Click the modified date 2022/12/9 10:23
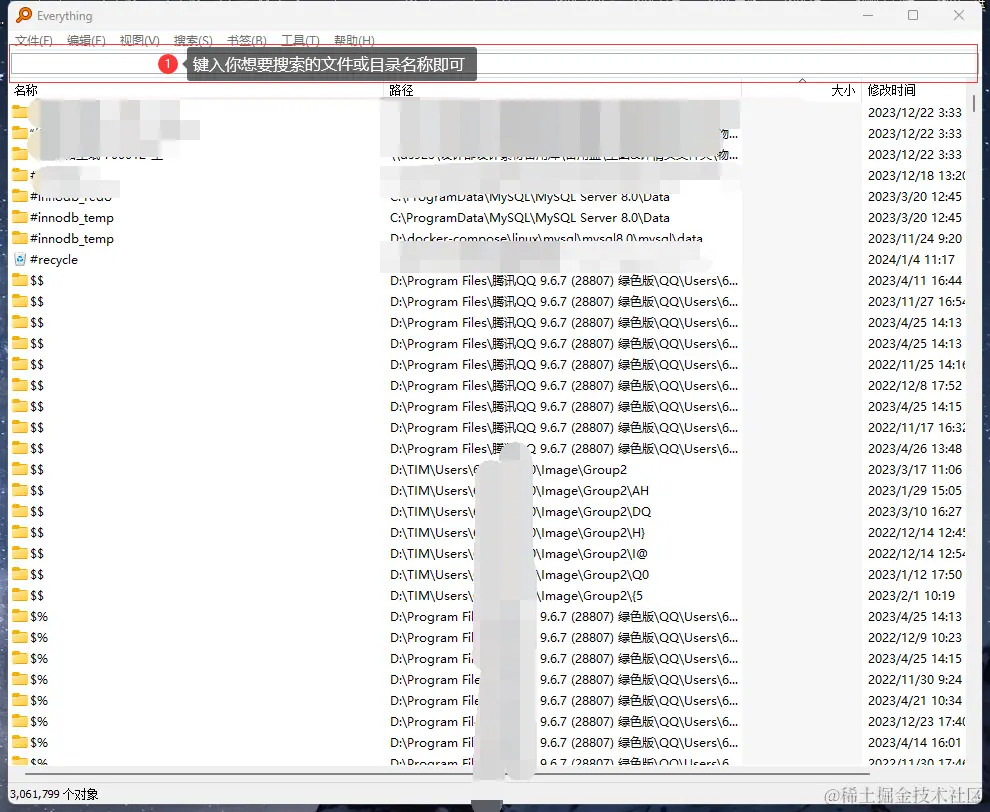The width and height of the screenshot is (990, 812). point(914,638)
